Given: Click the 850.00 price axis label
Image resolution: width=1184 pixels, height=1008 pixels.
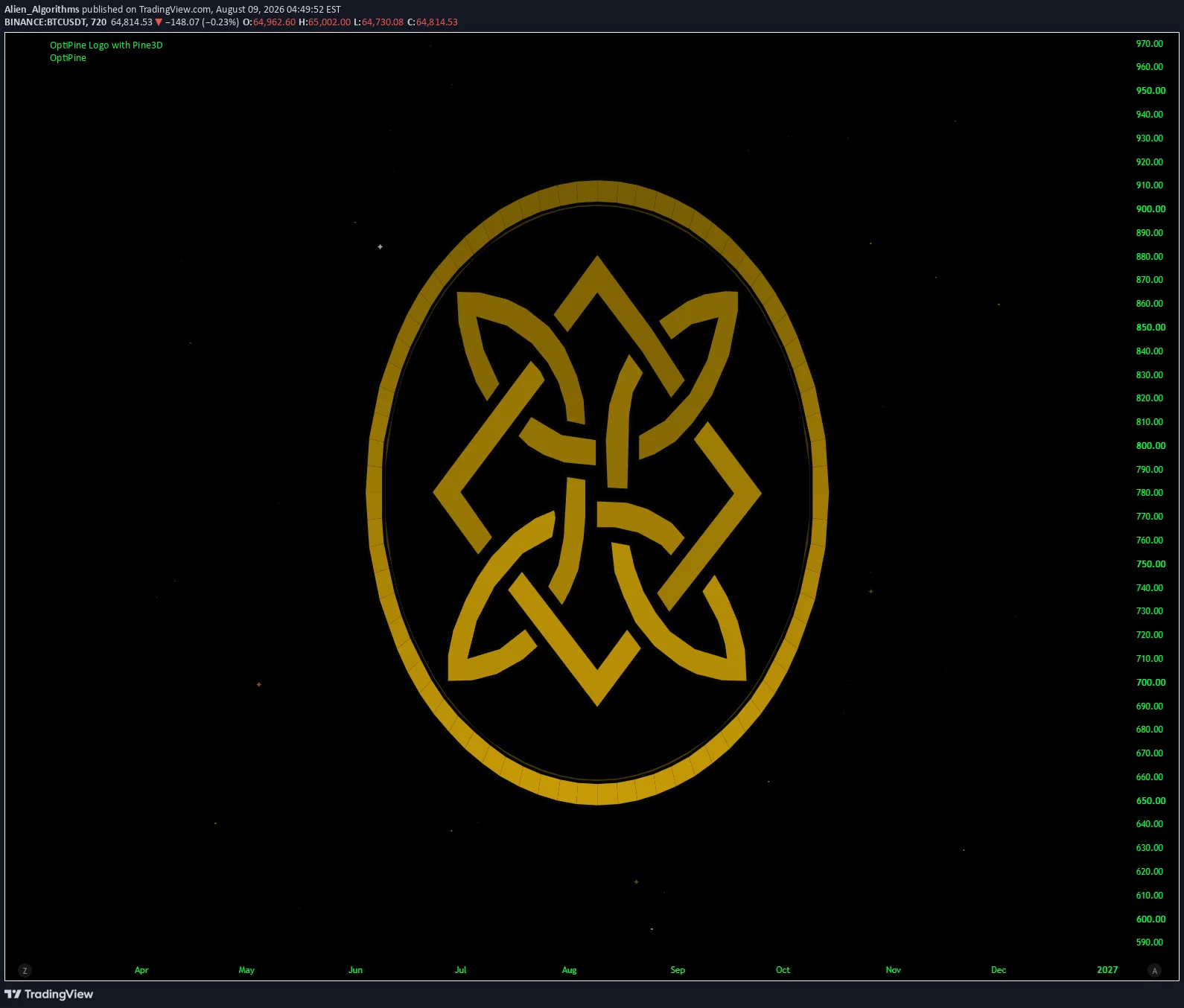Looking at the screenshot, I should [1150, 328].
